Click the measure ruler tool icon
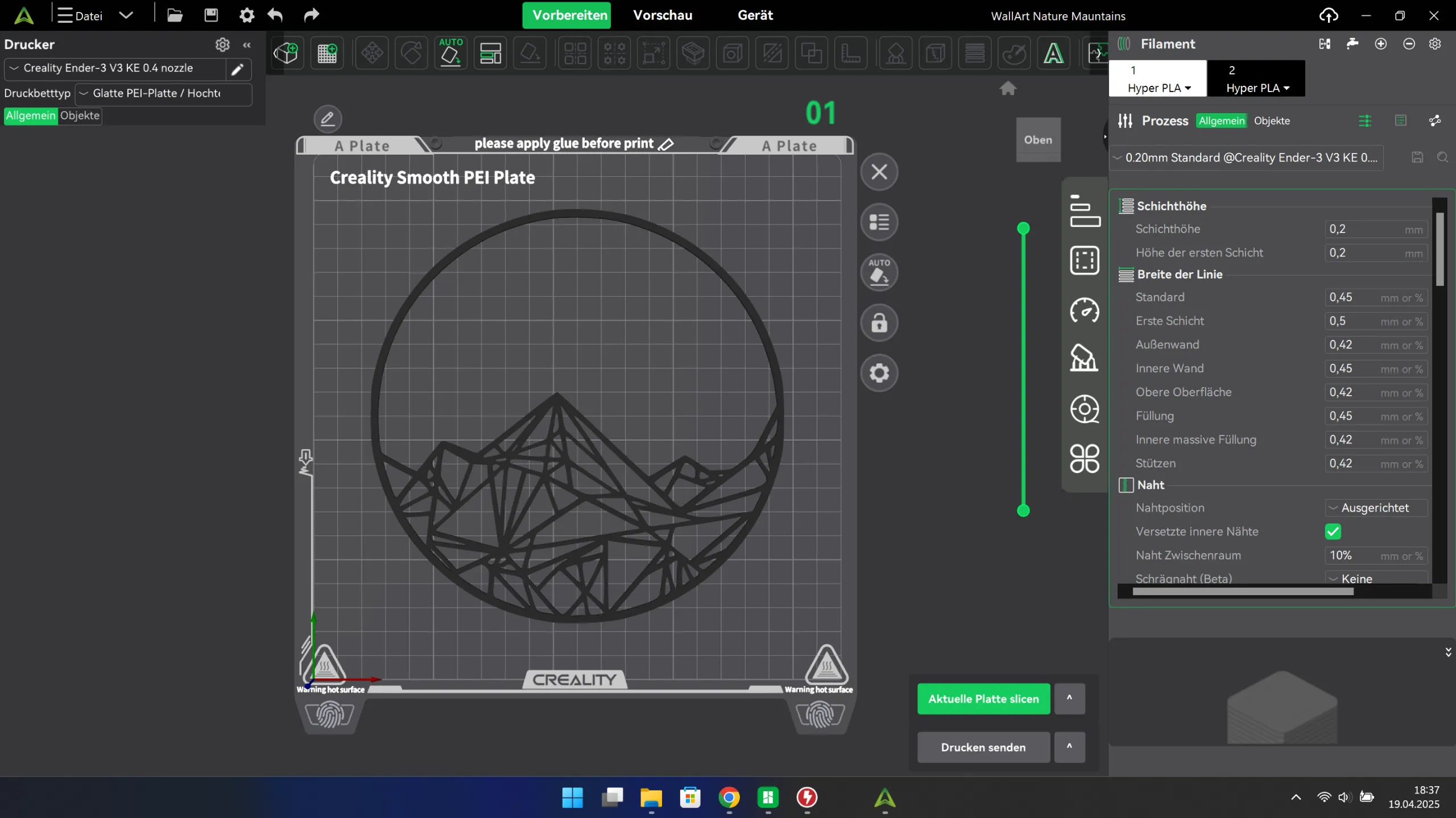 pos(851,53)
